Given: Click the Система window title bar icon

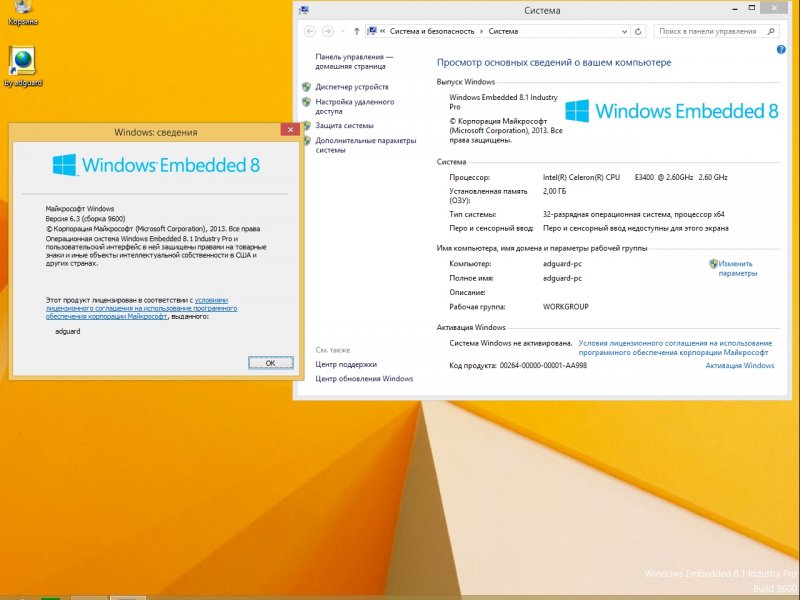Looking at the screenshot, I should coord(303,10).
